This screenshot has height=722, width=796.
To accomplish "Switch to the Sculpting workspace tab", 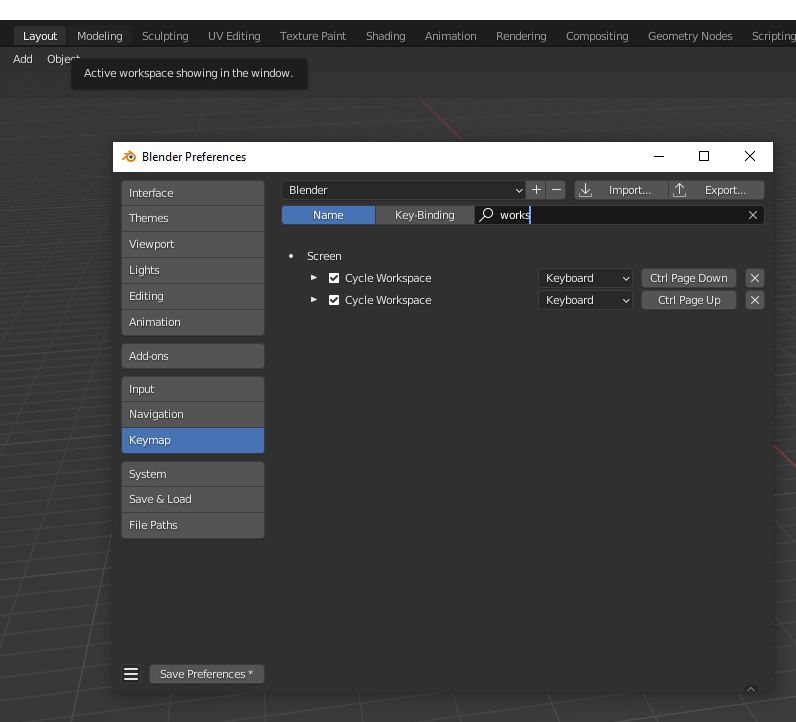I will [165, 36].
